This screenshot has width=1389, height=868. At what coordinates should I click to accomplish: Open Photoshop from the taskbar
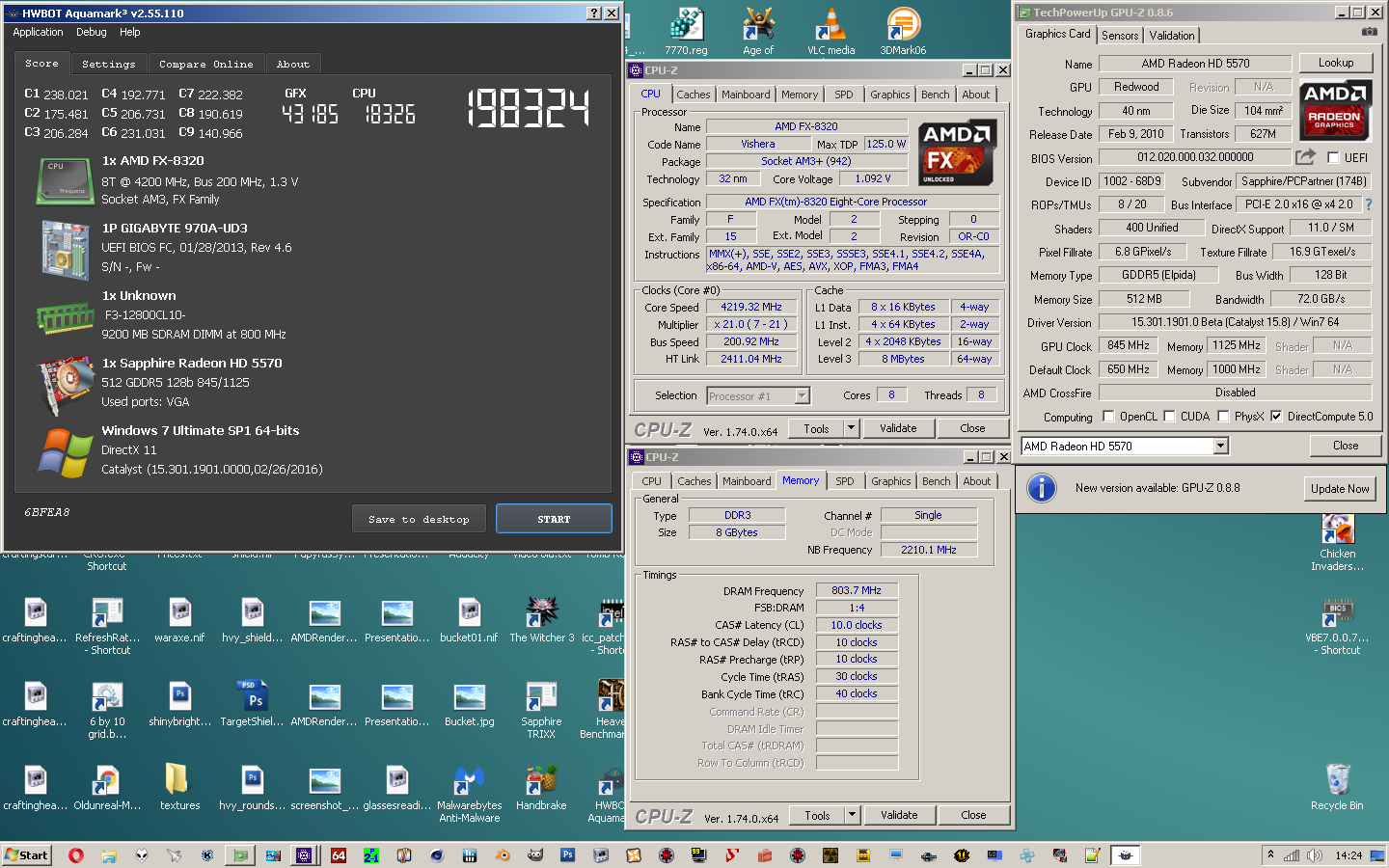pyautogui.click(x=567, y=854)
